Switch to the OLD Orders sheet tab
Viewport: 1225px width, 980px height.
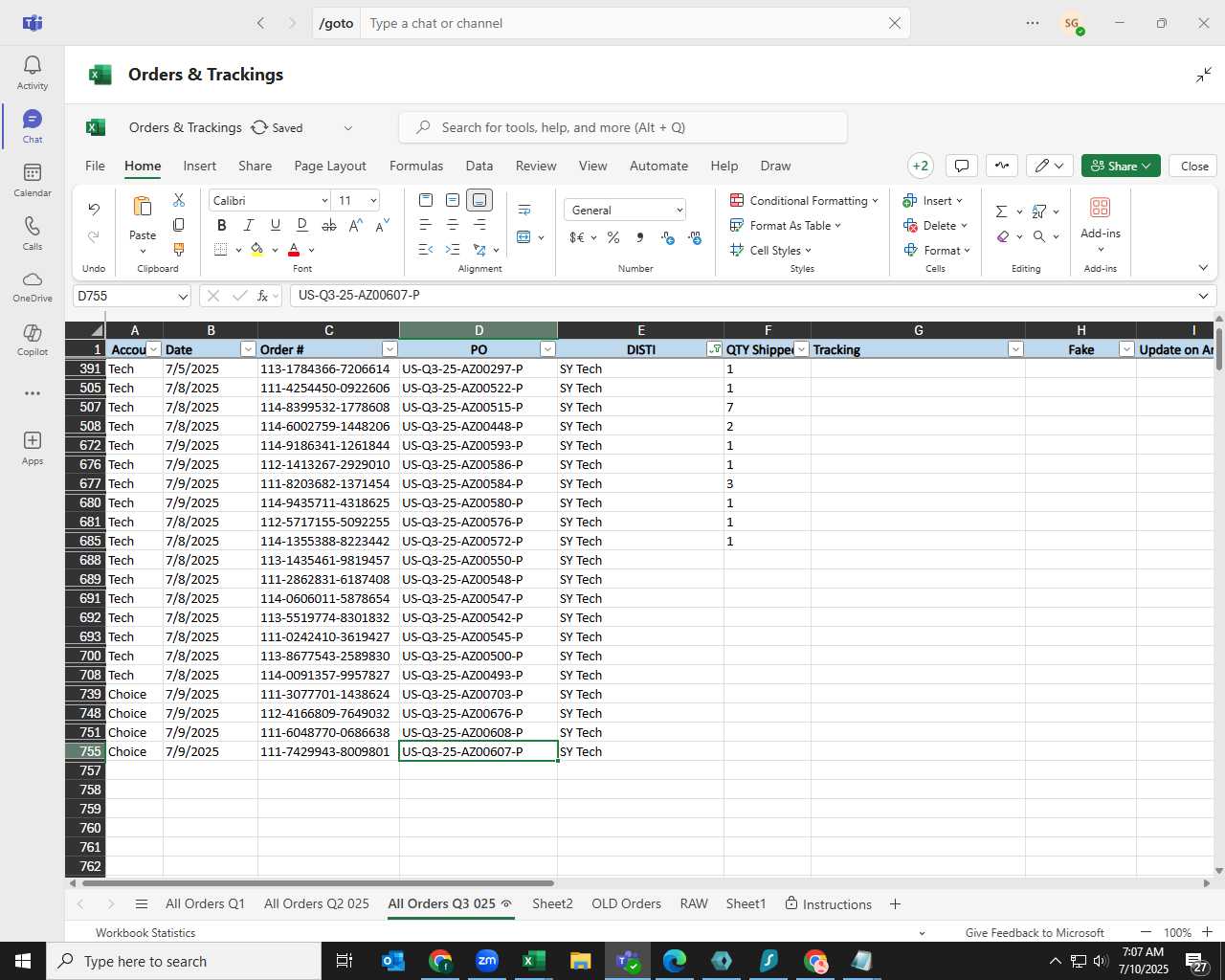pyautogui.click(x=626, y=903)
